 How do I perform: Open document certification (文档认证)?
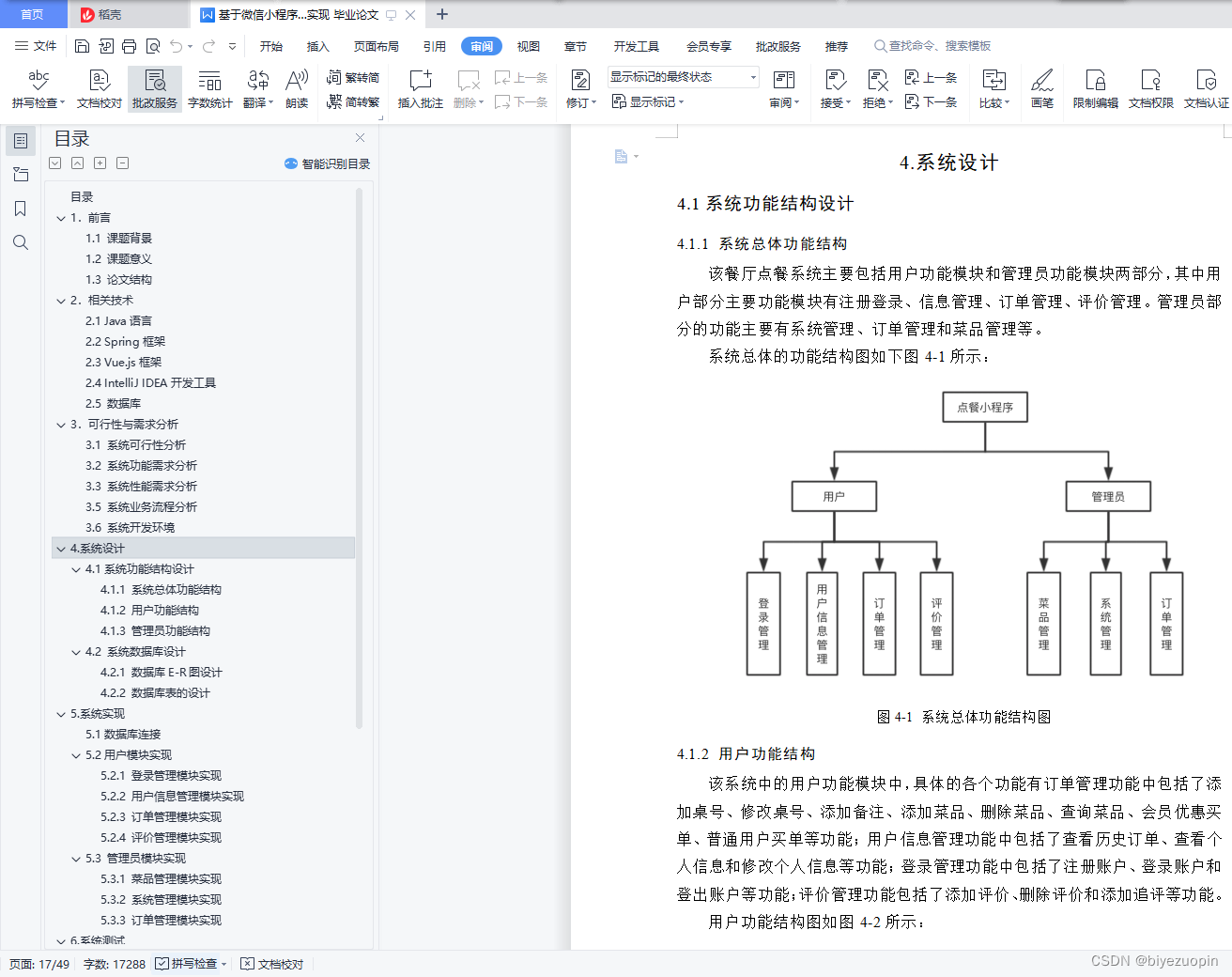[1207, 89]
